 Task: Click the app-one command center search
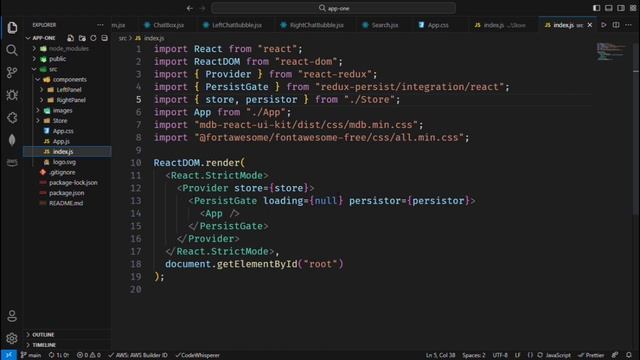click(333, 8)
